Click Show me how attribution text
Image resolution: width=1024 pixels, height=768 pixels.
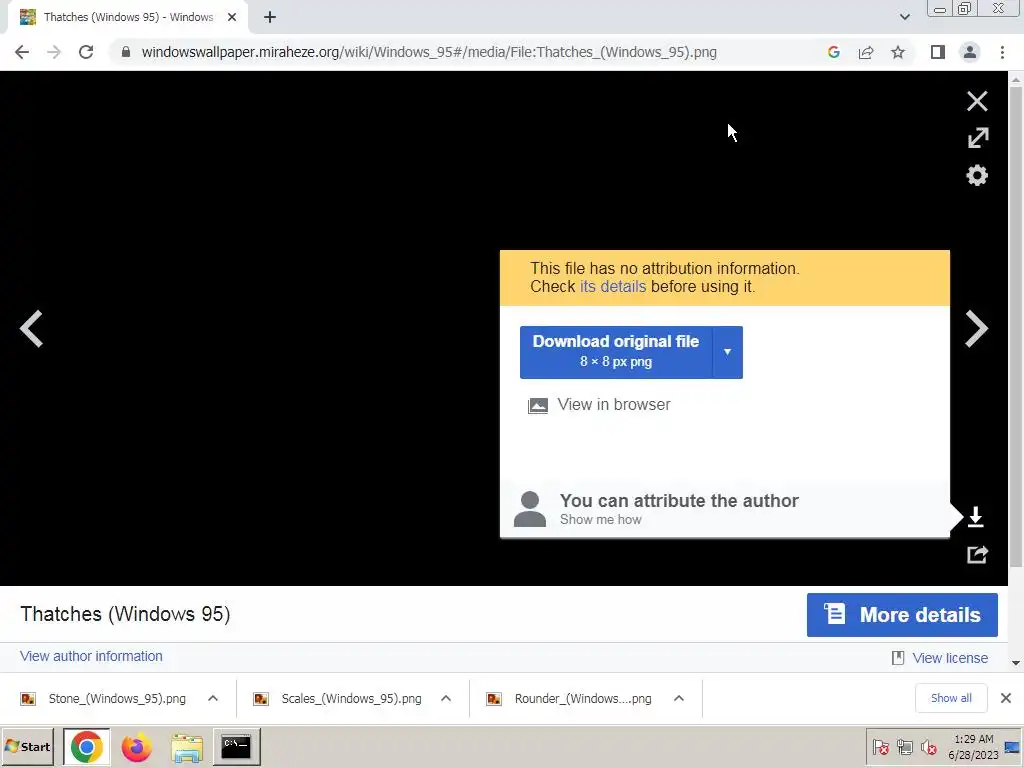click(600, 520)
